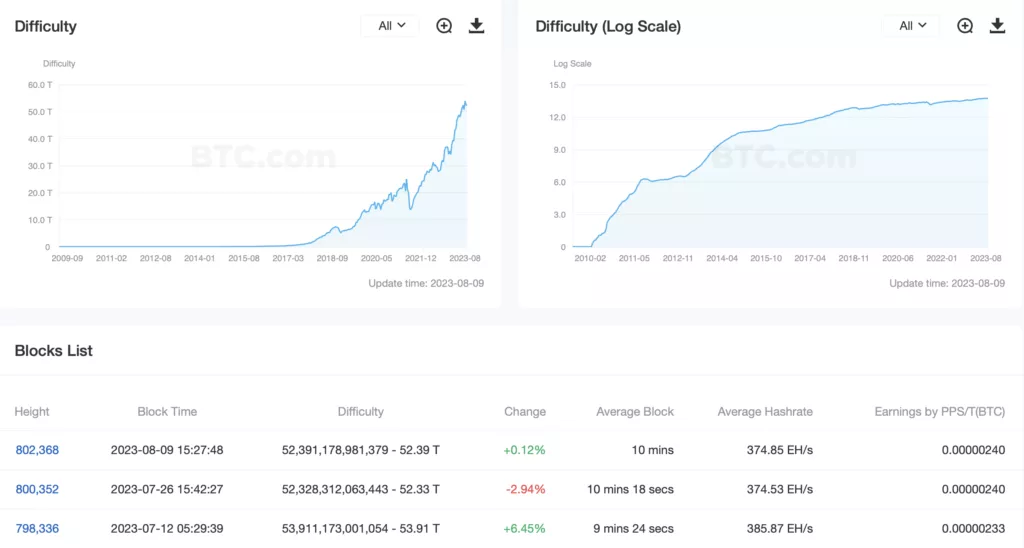Screen dimensions: 1024x548
Task: Click the +6.45% change value
Action: click(x=524, y=528)
